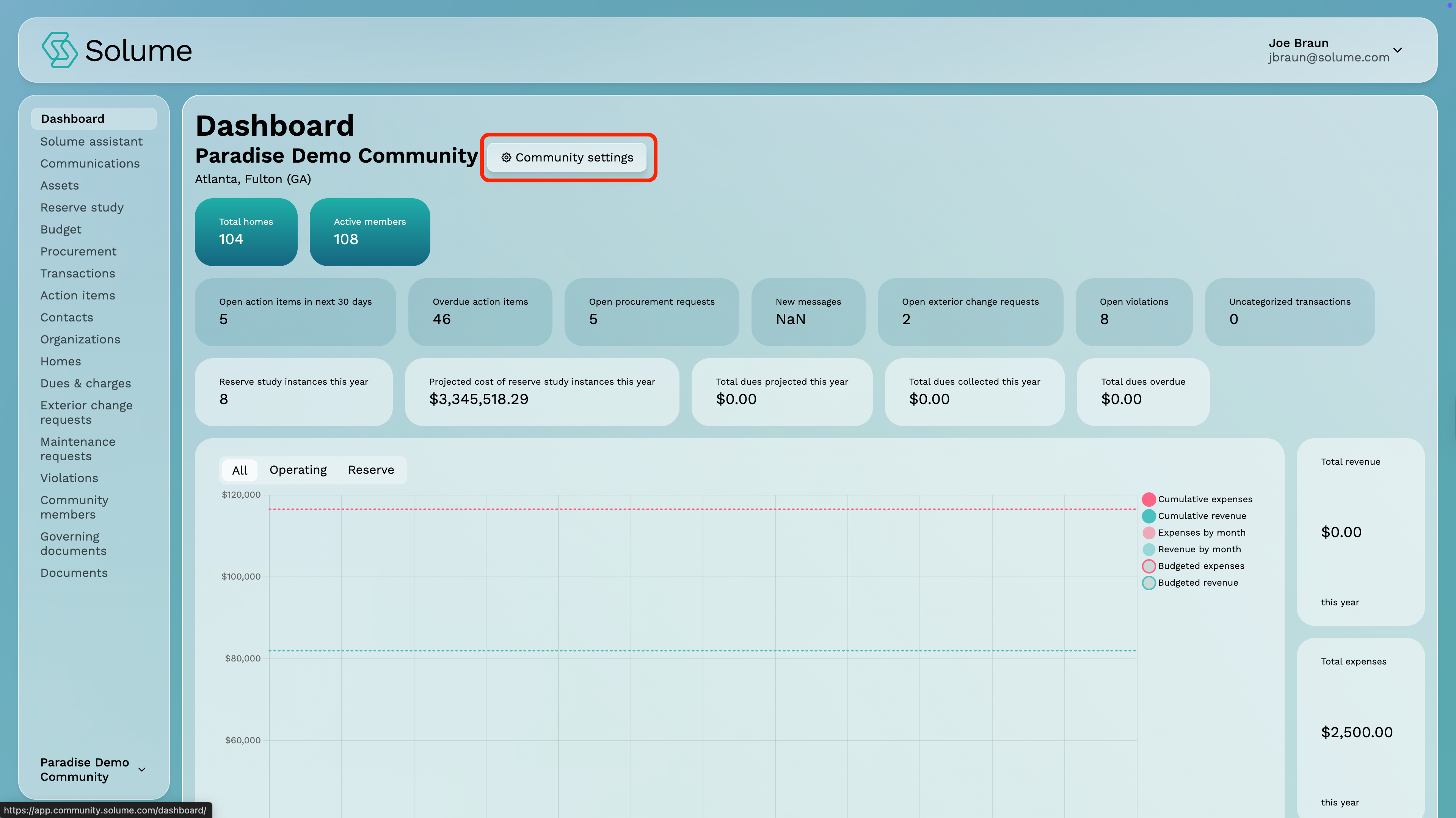Go to Violations in the sidebar
This screenshot has width=1456, height=818.
(x=69, y=478)
